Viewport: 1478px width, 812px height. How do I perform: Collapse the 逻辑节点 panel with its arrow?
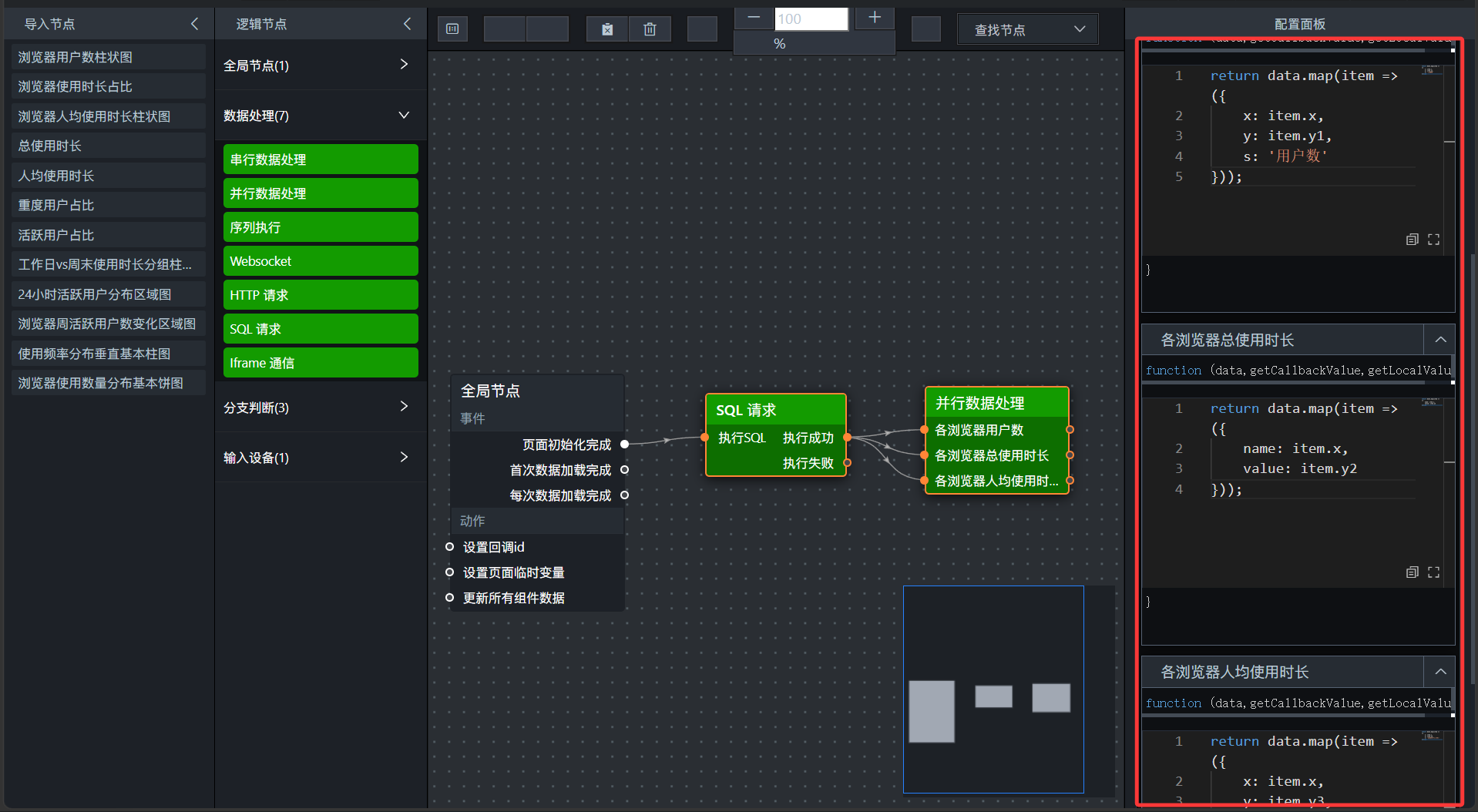click(407, 24)
